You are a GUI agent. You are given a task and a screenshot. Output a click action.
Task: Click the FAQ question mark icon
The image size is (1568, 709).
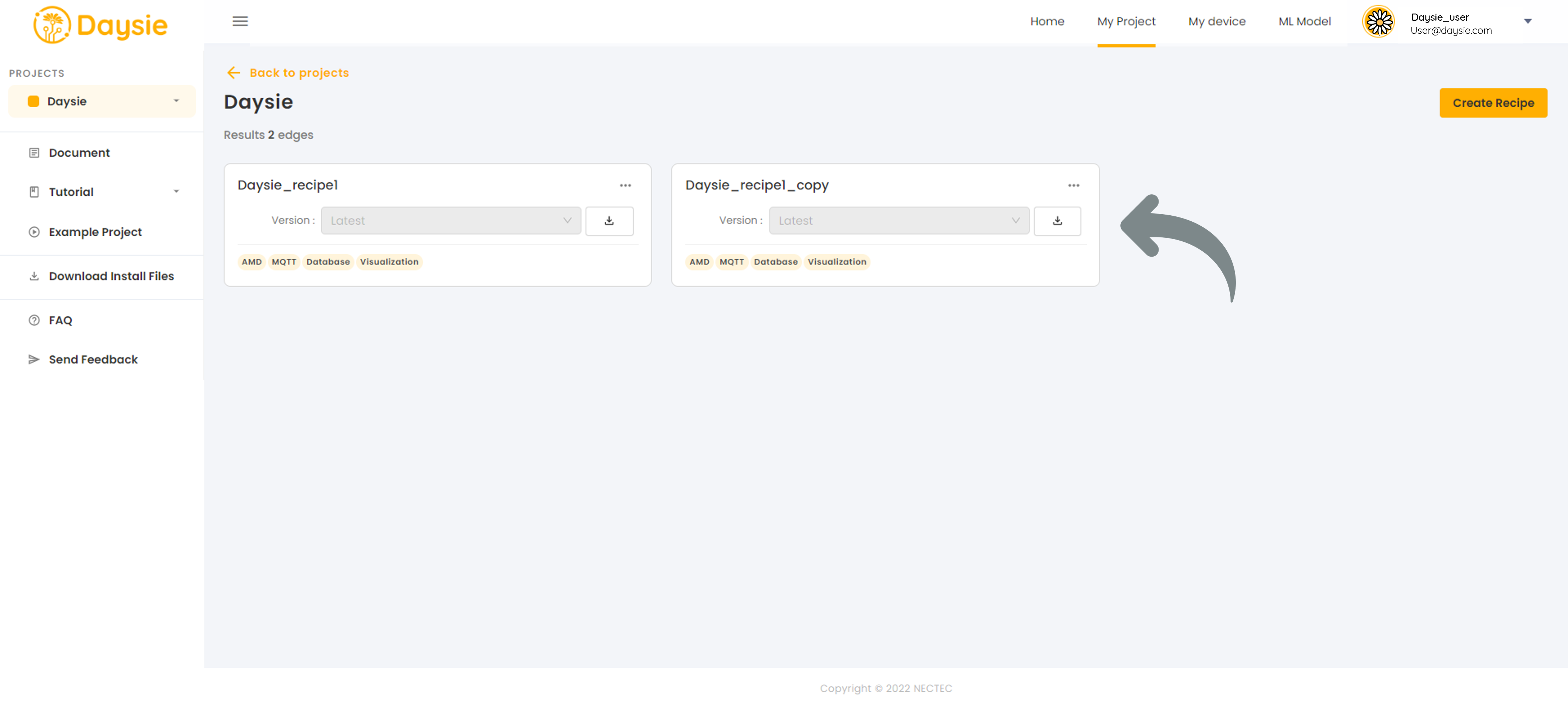click(34, 320)
